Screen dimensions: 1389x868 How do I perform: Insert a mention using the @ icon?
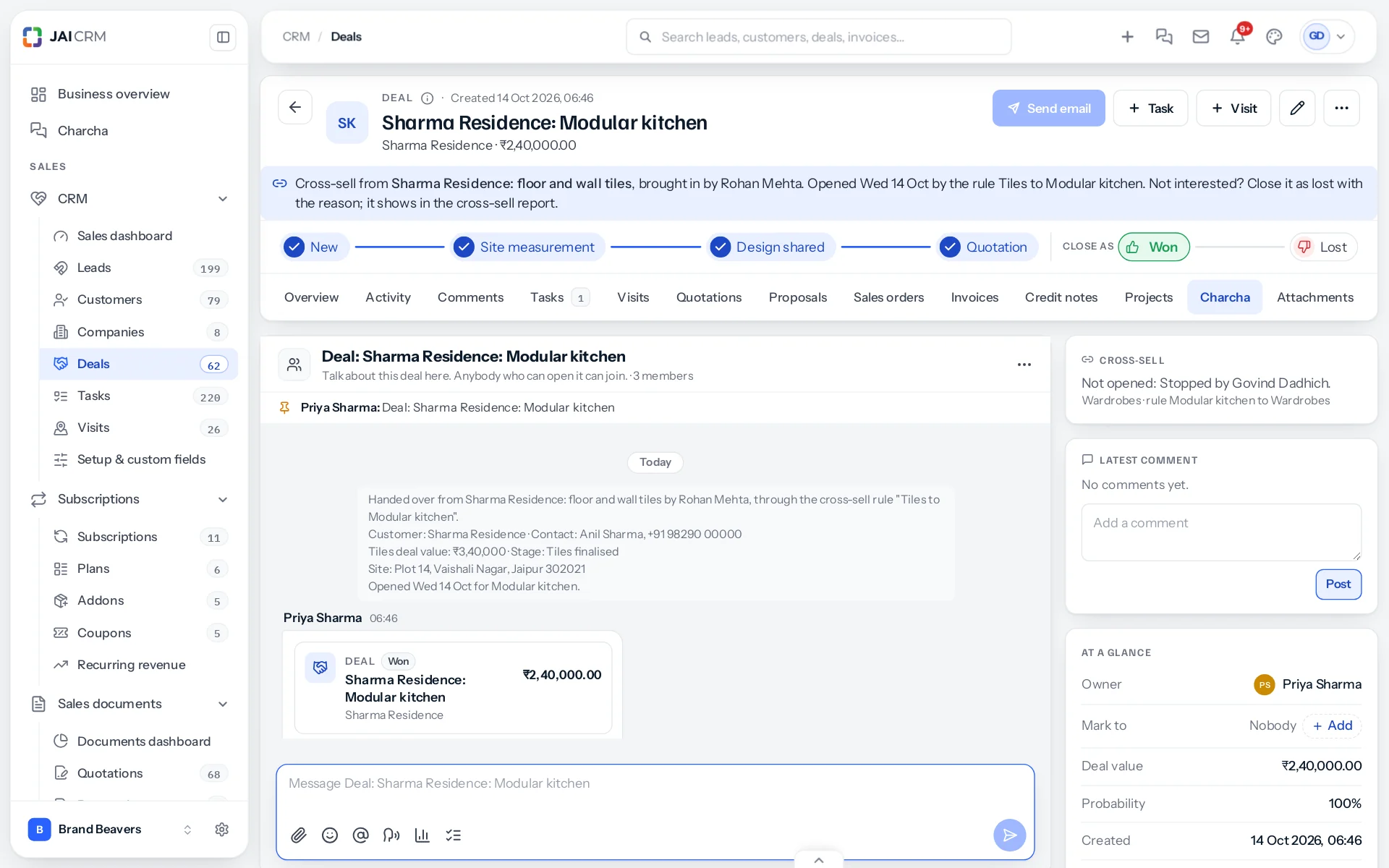coord(360,835)
